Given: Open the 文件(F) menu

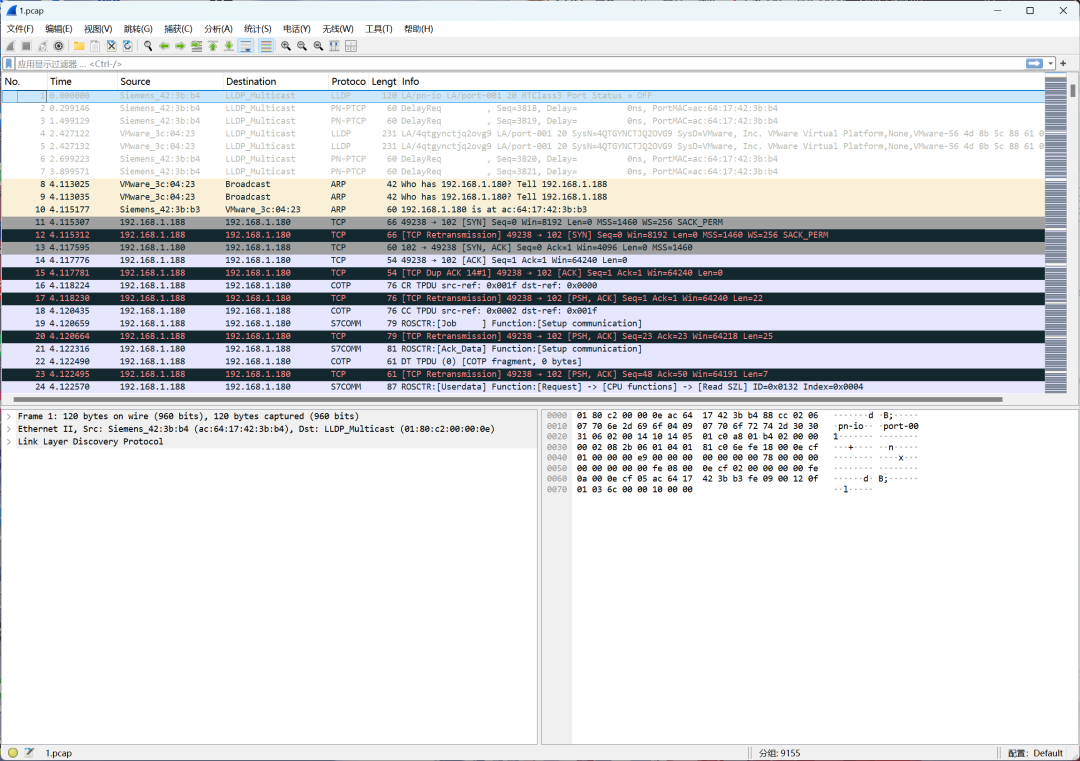Looking at the screenshot, I should coord(20,29).
